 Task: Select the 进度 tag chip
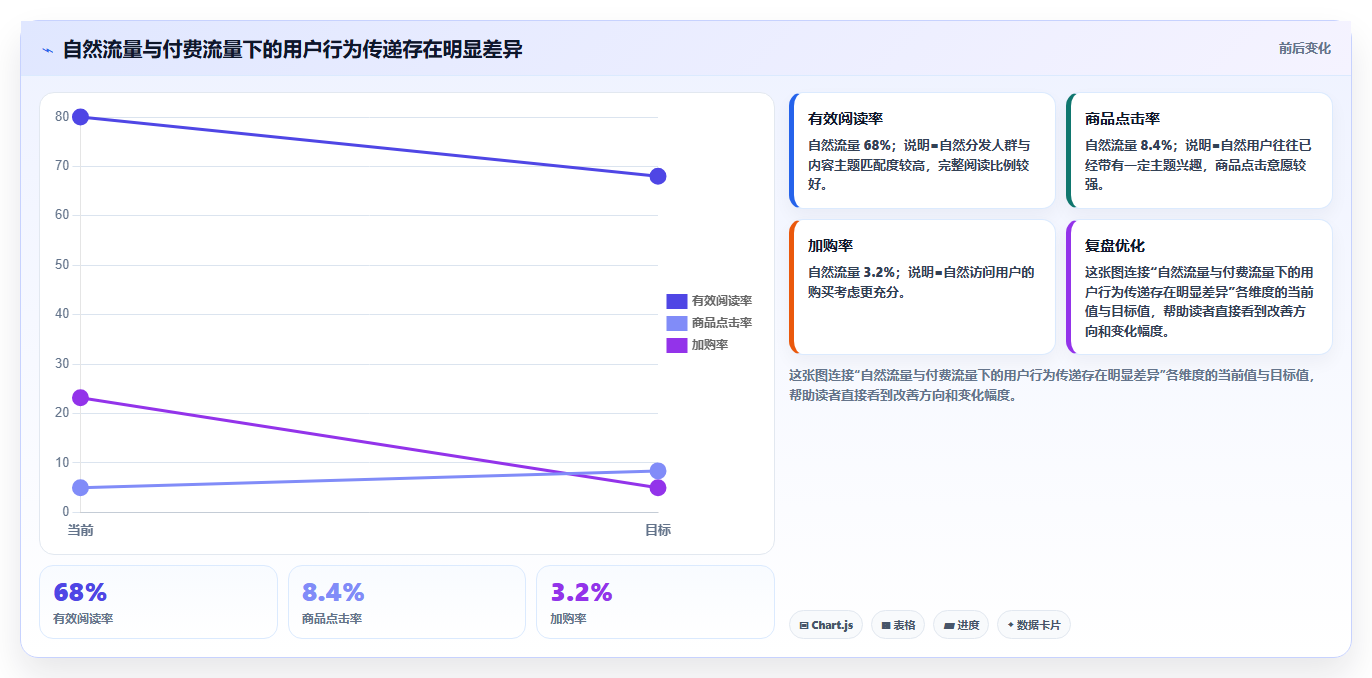[x=961, y=625]
